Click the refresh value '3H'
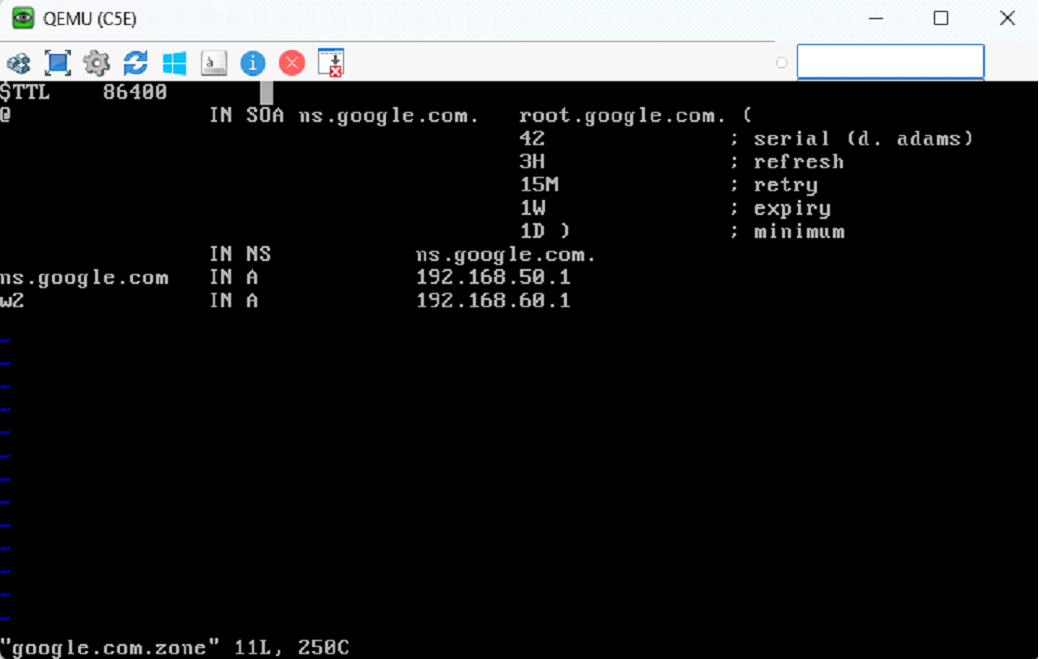 [532, 162]
